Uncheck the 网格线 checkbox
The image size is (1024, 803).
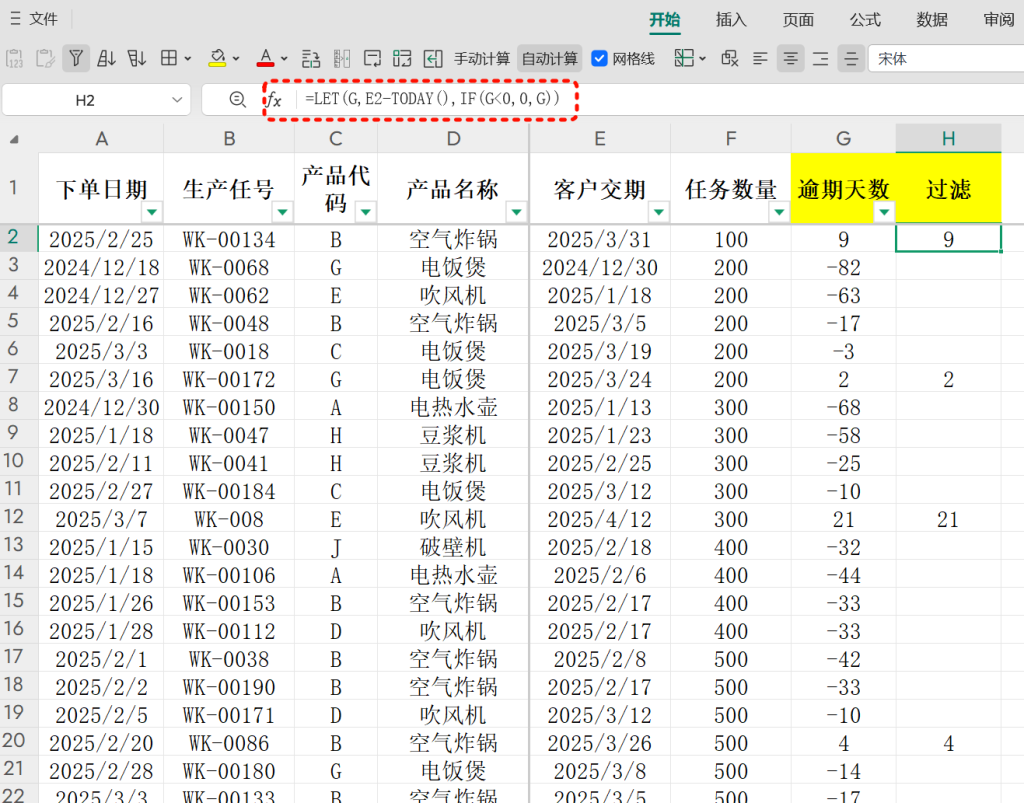coord(599,59)
